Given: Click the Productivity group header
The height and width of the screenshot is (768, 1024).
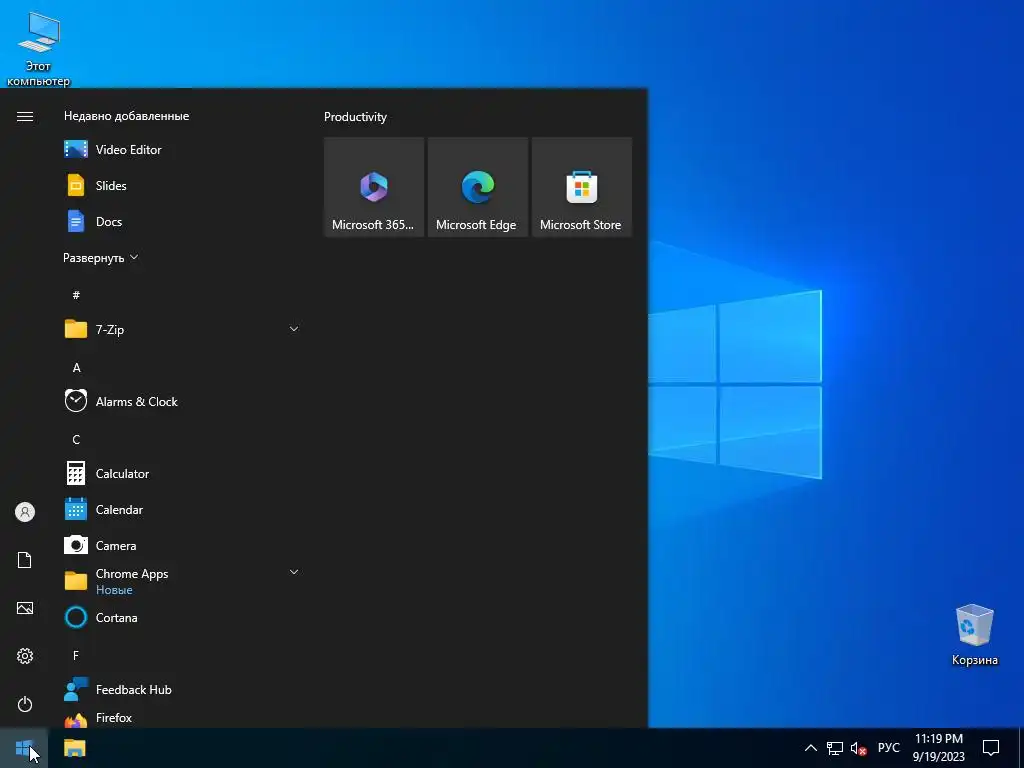Looking at the screenshot, I should (x=355, y=117).
